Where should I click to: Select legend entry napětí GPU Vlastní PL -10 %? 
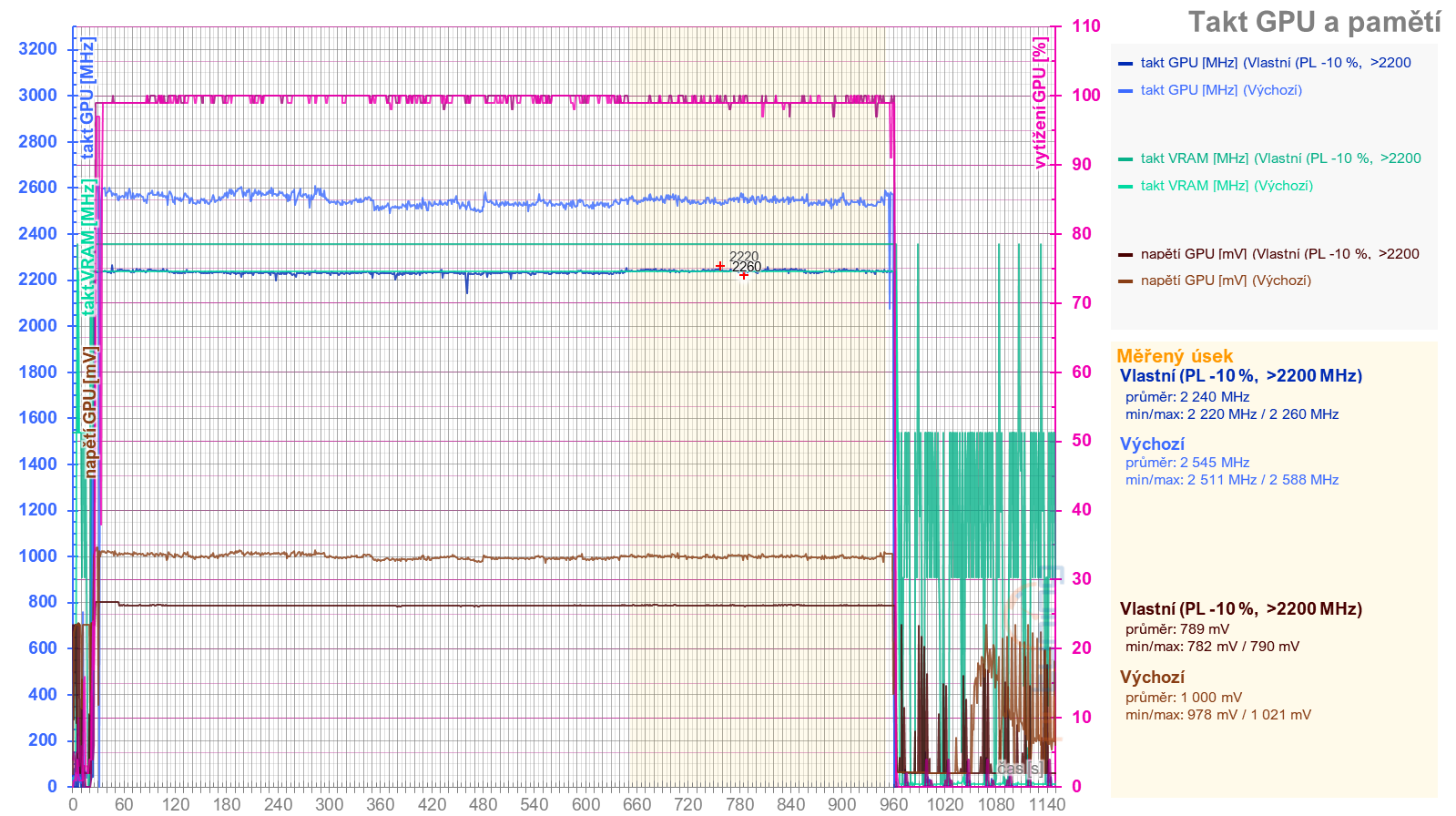(1279, 254)
